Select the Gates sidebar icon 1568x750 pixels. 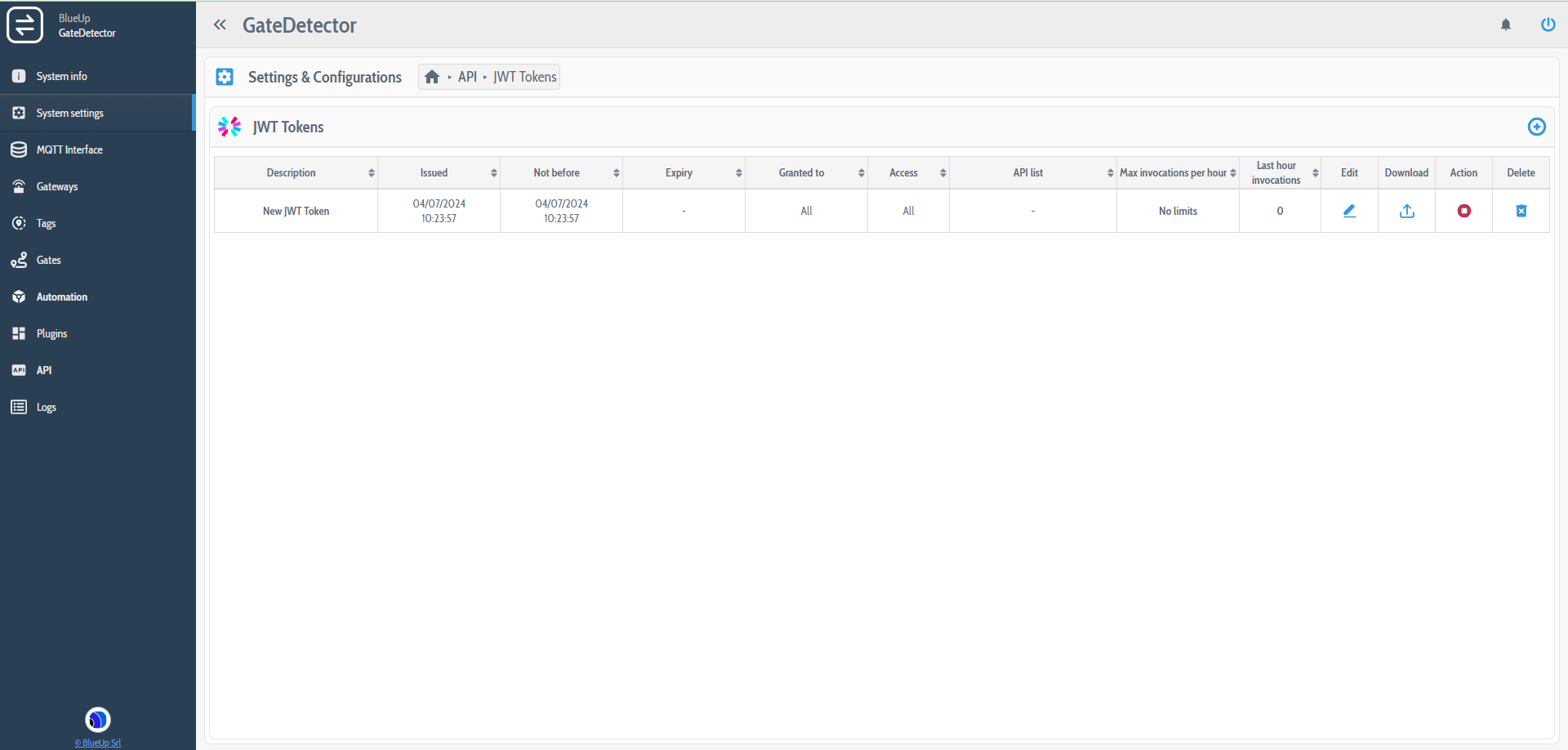click(x=18, y=260)
